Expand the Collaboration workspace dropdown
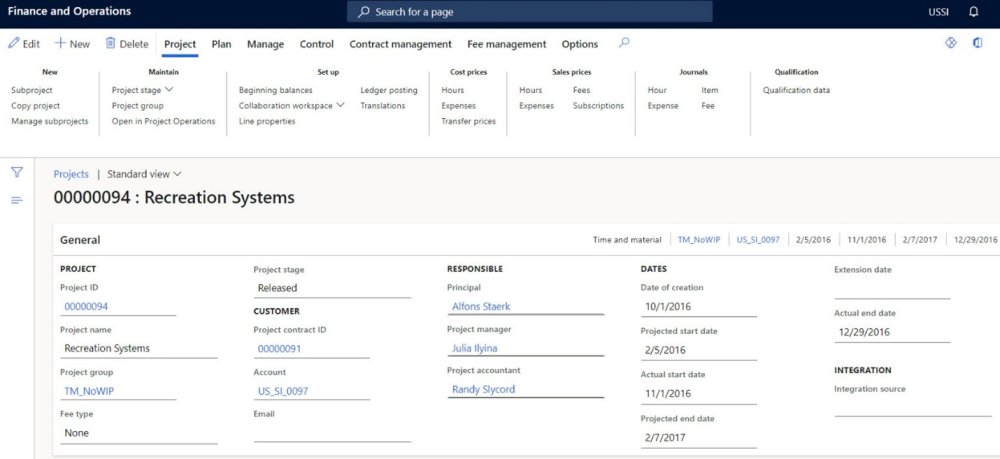The height and width of the screenshot is (459, 1000). (x=341, y=106)
